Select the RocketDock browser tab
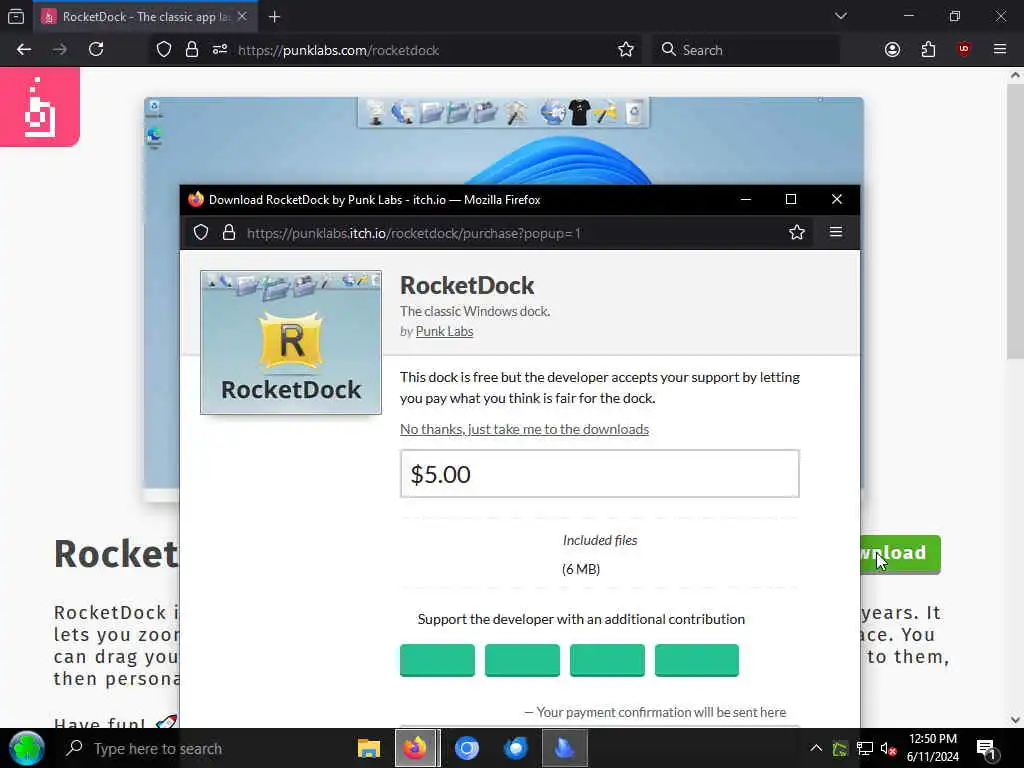The image size is (1024, 768). click(x=145, y=17)
